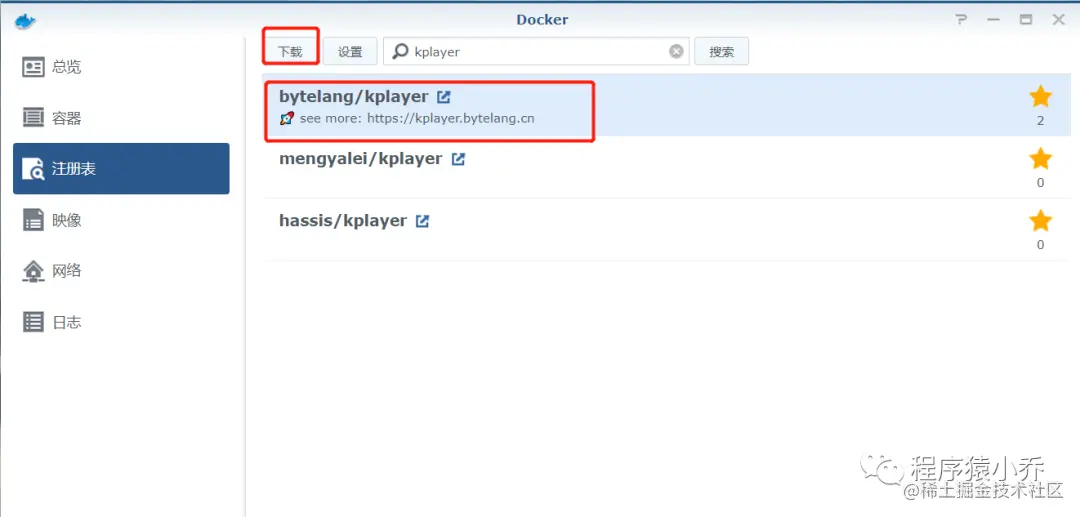Focus the kplayer search input field
This screenshot has width=1080, height=517.
537,52
